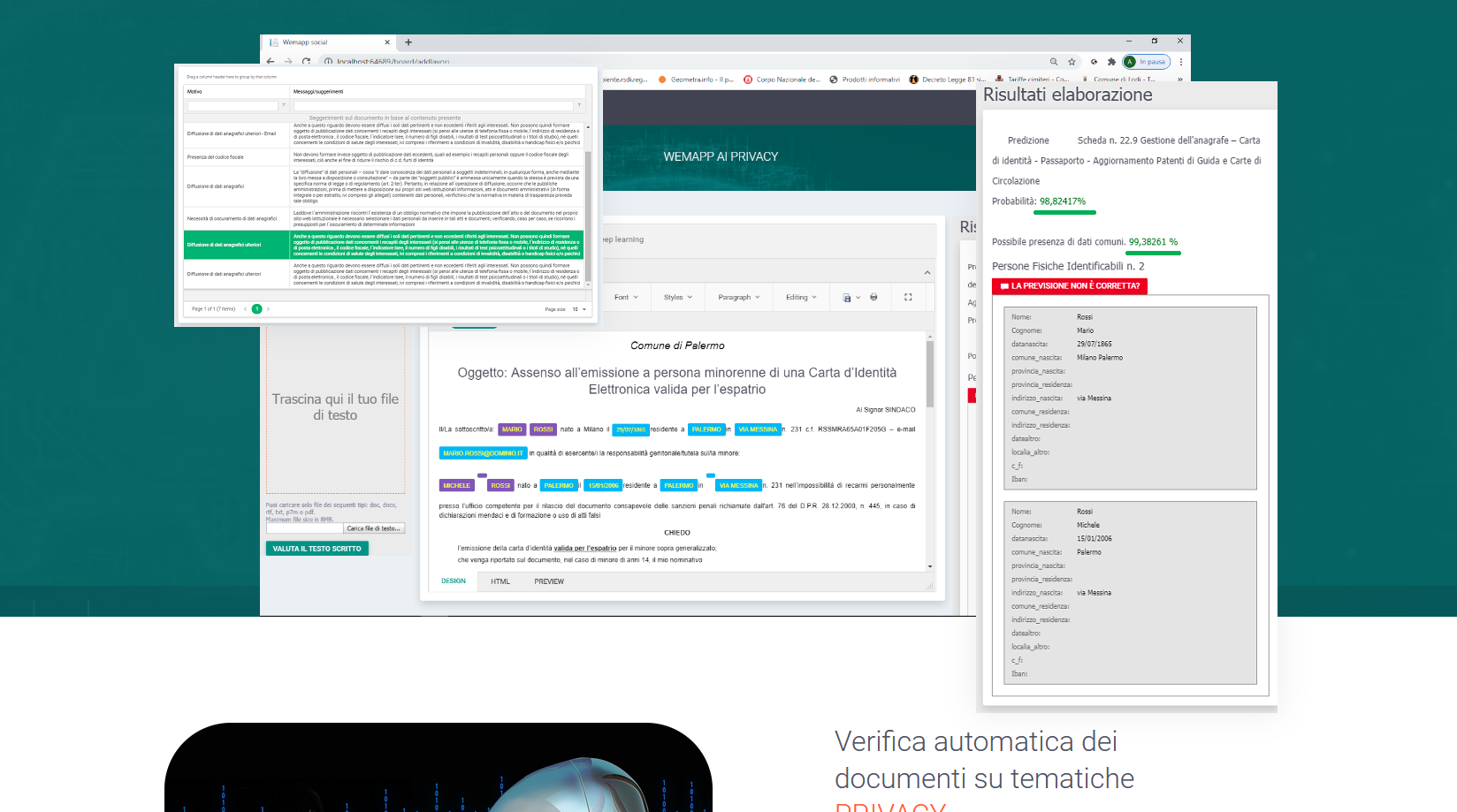
Task: Select 'Presenza del codice fiscale' row
Action: coord(384,157)
